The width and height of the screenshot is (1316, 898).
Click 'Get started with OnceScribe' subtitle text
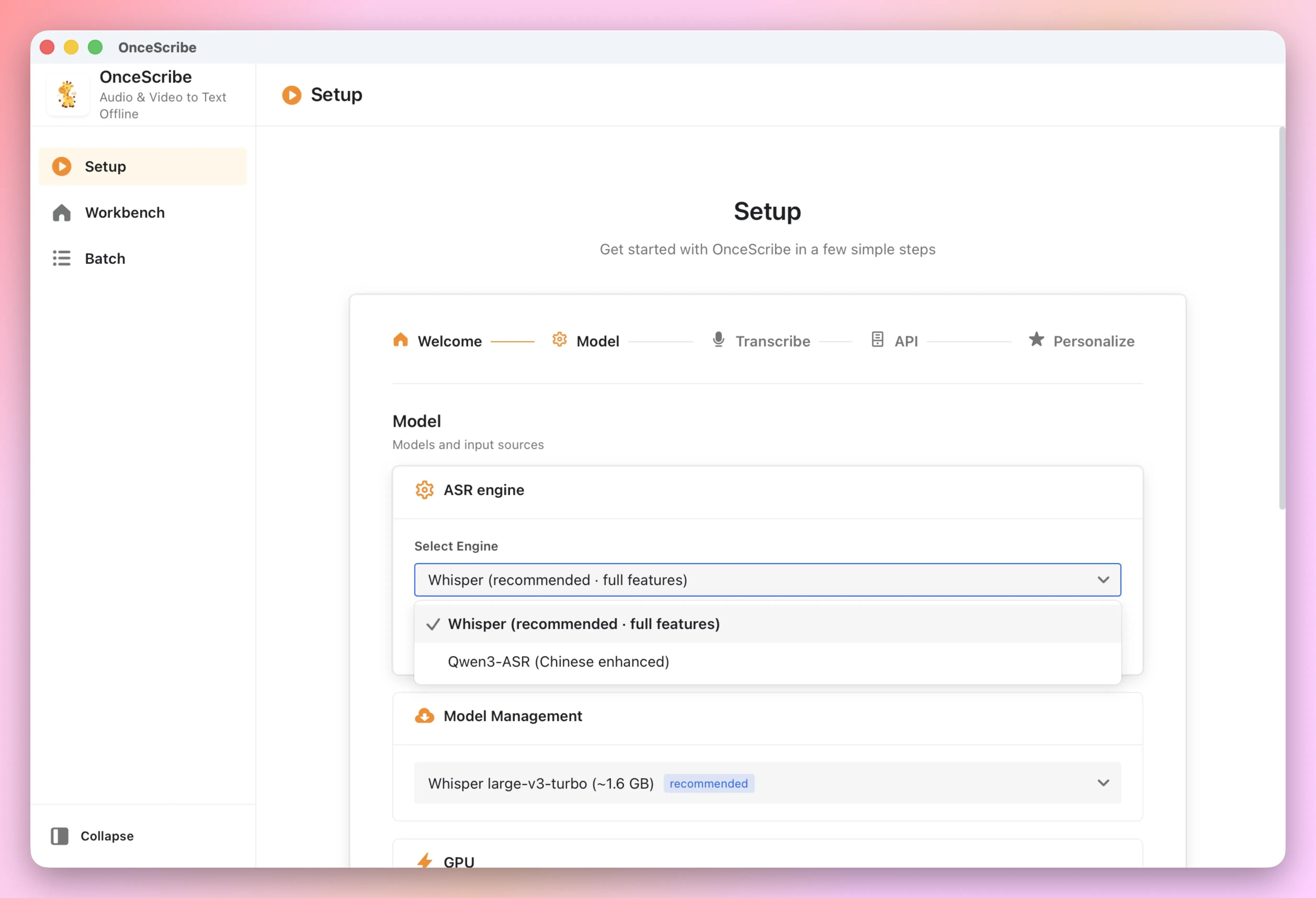point(767,249)
